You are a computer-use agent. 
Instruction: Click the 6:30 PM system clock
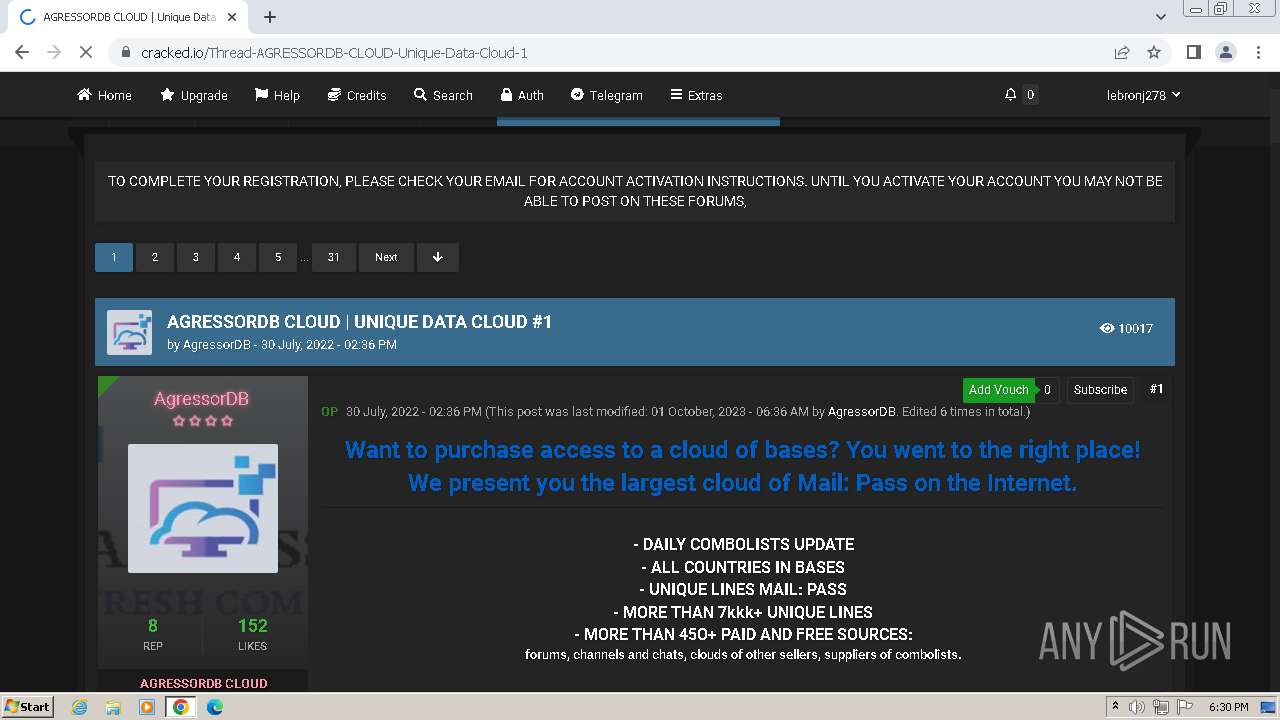(x=1228, y=707)
